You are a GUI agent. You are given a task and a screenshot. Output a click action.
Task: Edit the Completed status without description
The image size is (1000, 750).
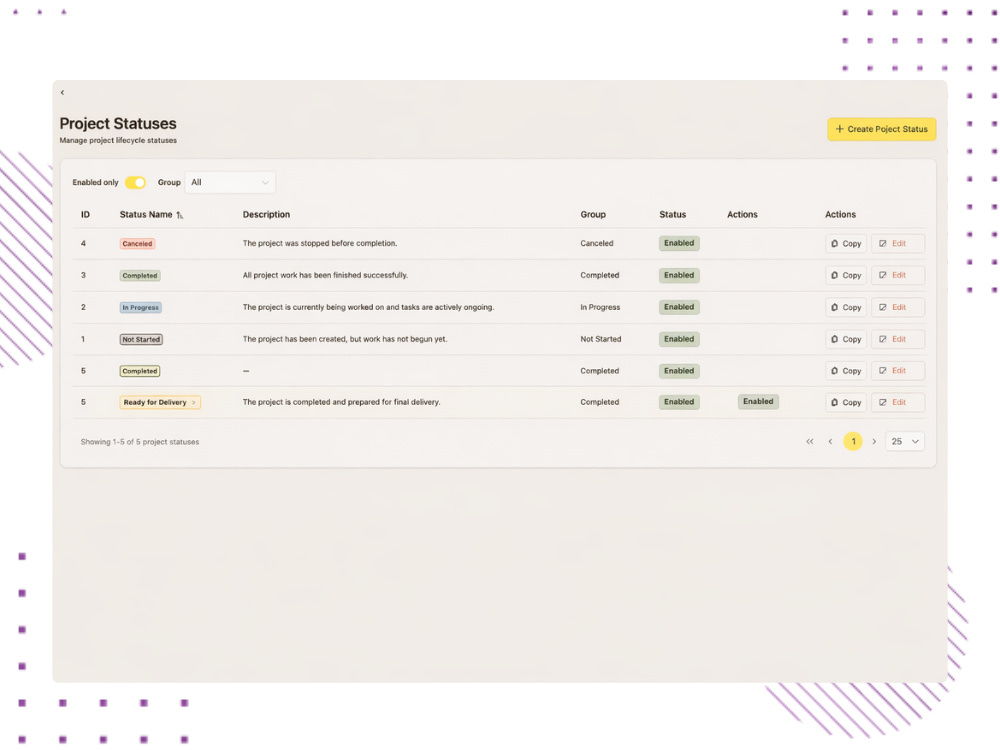[x=898, y=371]
